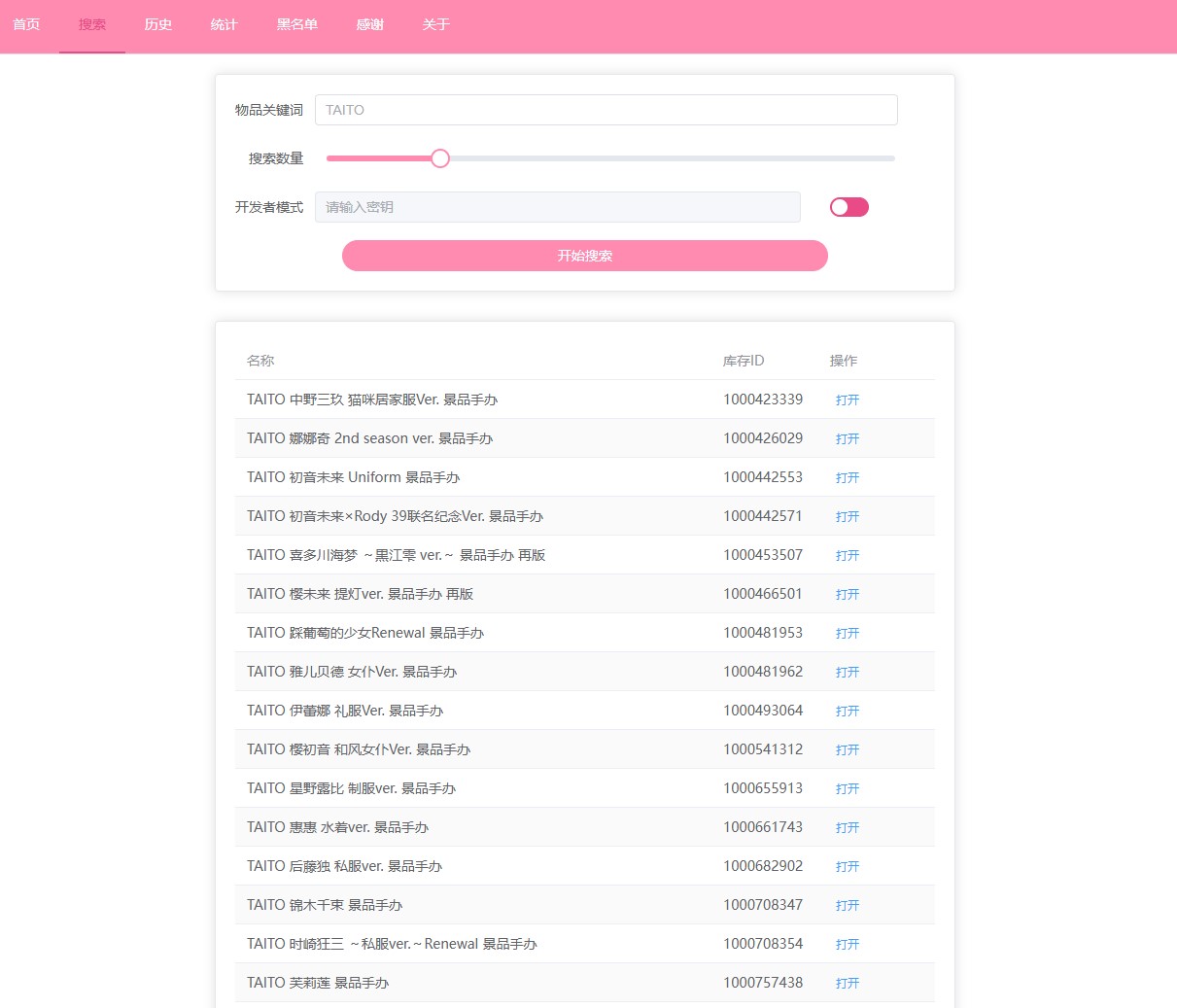Open link for 踩葡萄的少女Renewal
This screenshot has width=1177, height=1008.
coord(848,633)
